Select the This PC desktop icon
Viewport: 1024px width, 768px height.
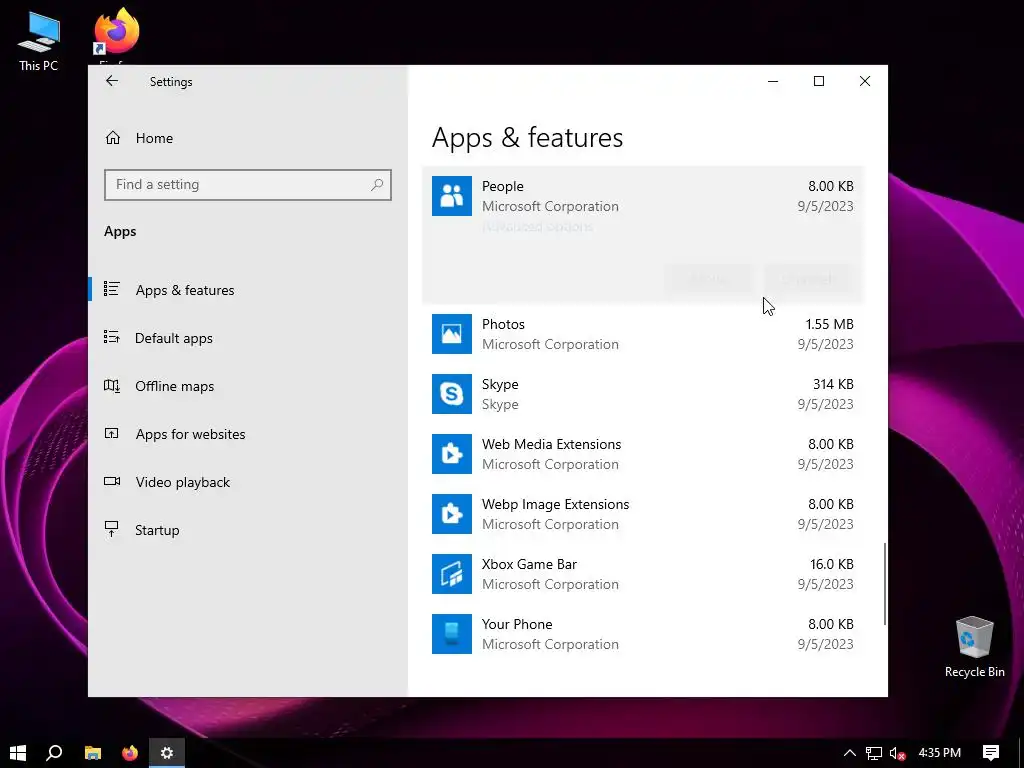pyautogui.click(x=39, y=40)
